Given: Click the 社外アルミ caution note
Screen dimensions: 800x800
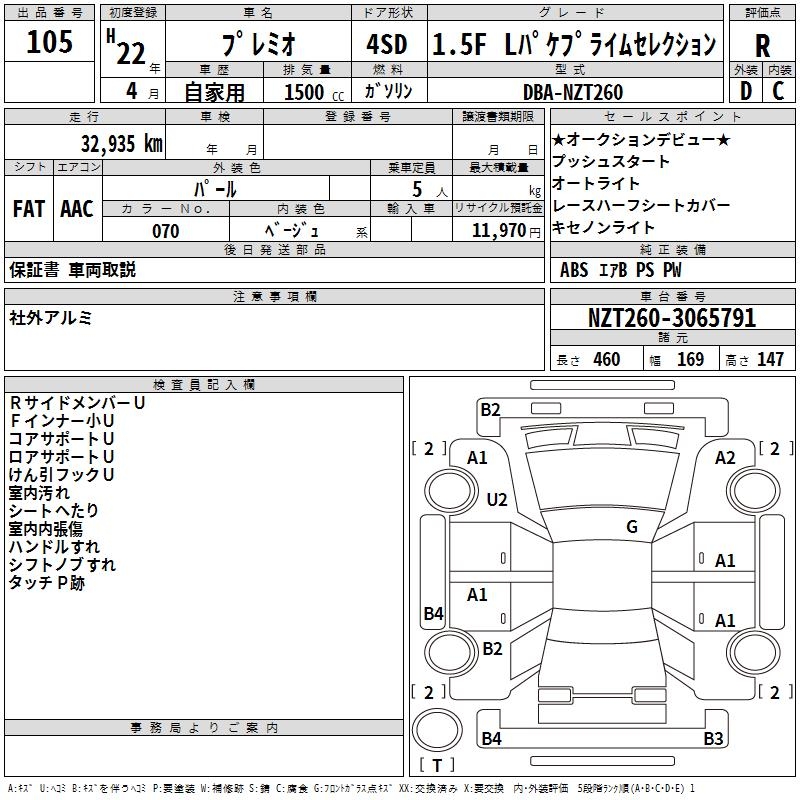Looking at the screenshot, I should (x=51, y=317).
